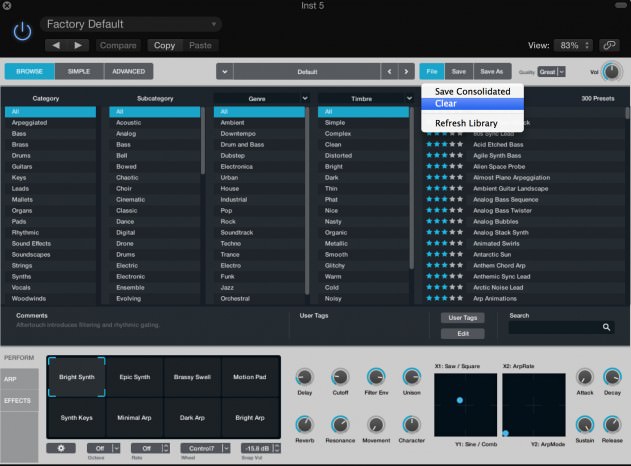The image size is (631, 466).
Task: Select the Epic Synth performance pad
Action: coord(135,377)
